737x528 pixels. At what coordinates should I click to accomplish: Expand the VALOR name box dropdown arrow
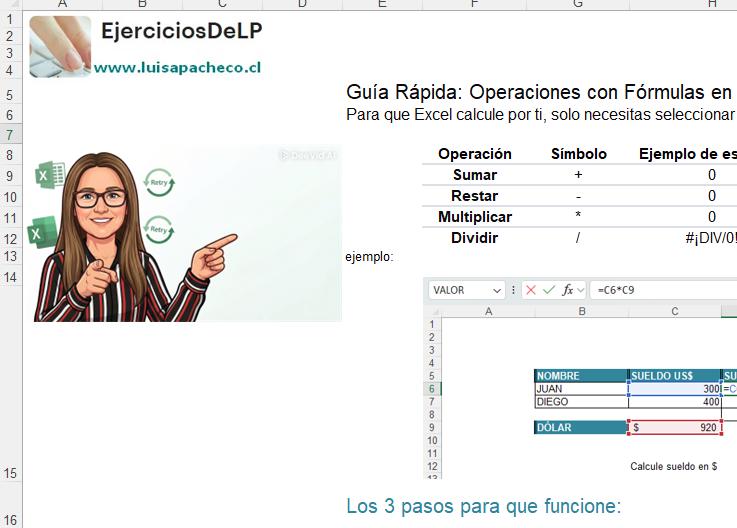[497, 291]
